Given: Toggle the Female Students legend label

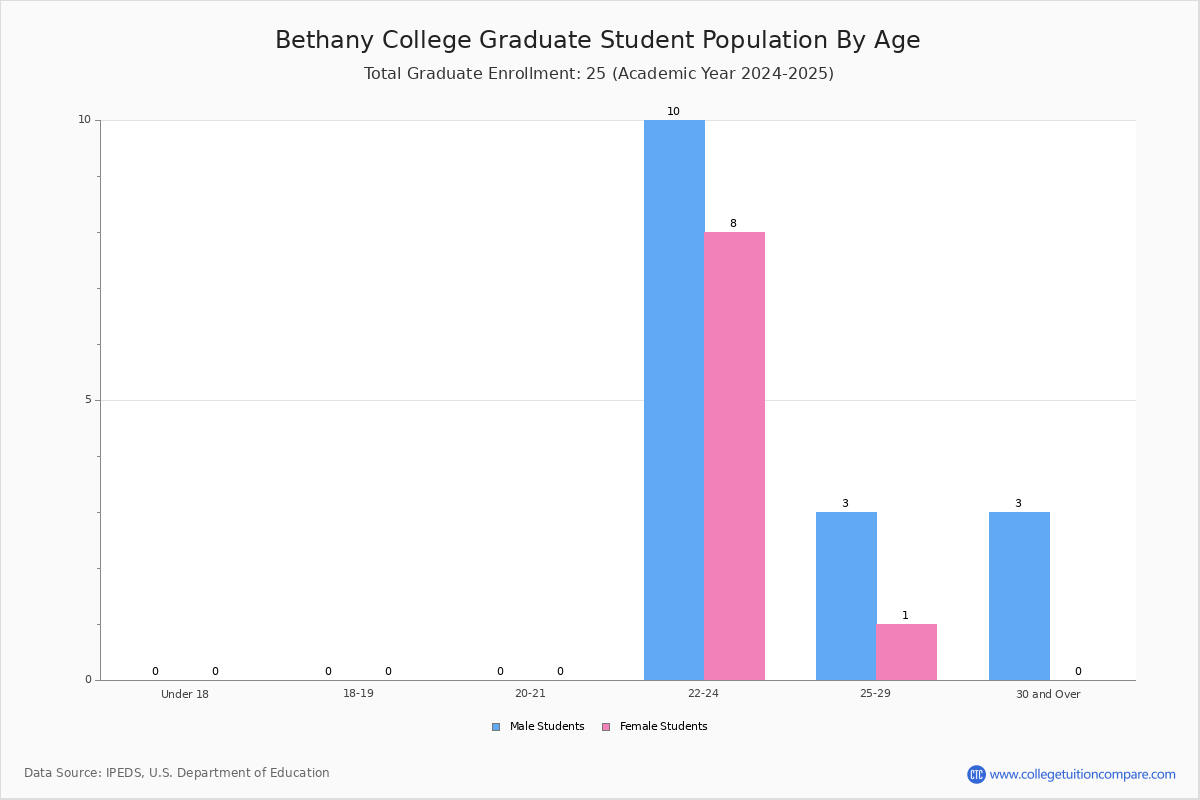Looking at the screenshot, I should tap(663, 727).
